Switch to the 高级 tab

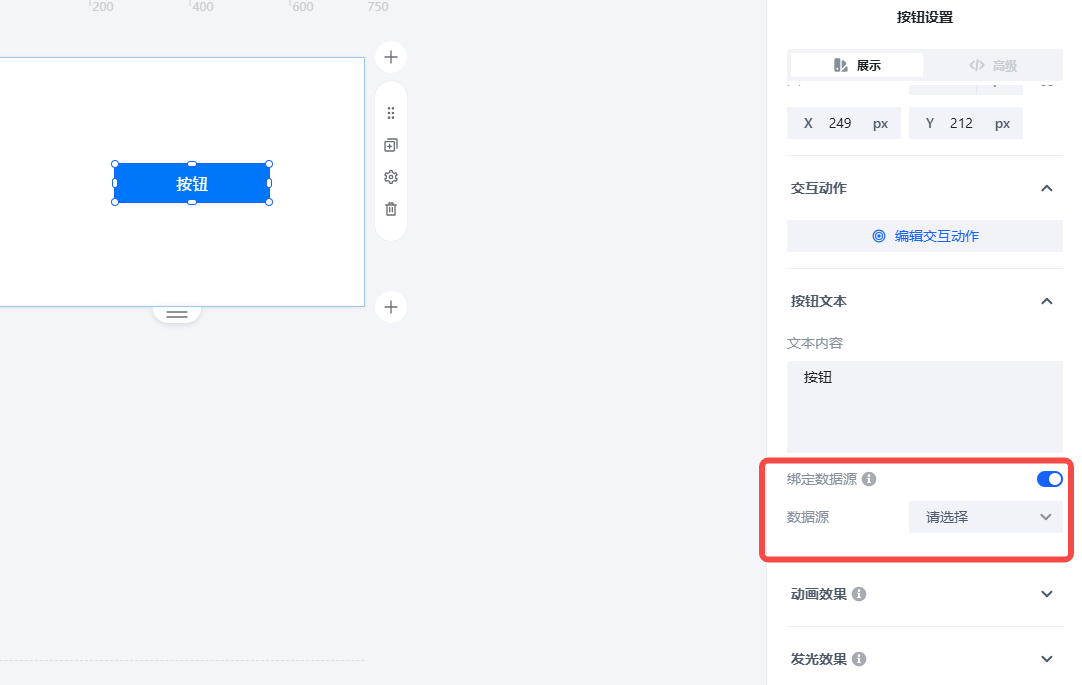point(993,65)
